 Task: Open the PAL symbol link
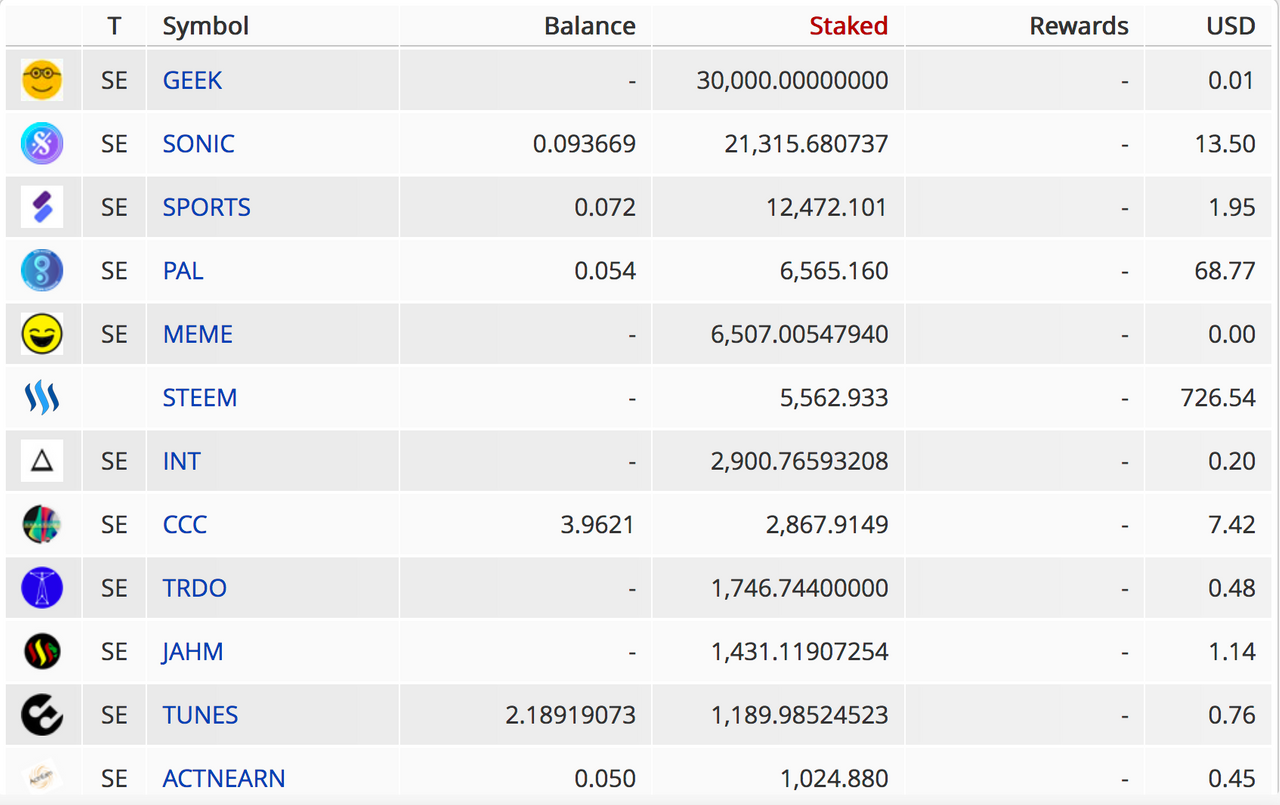pos(183,270)
